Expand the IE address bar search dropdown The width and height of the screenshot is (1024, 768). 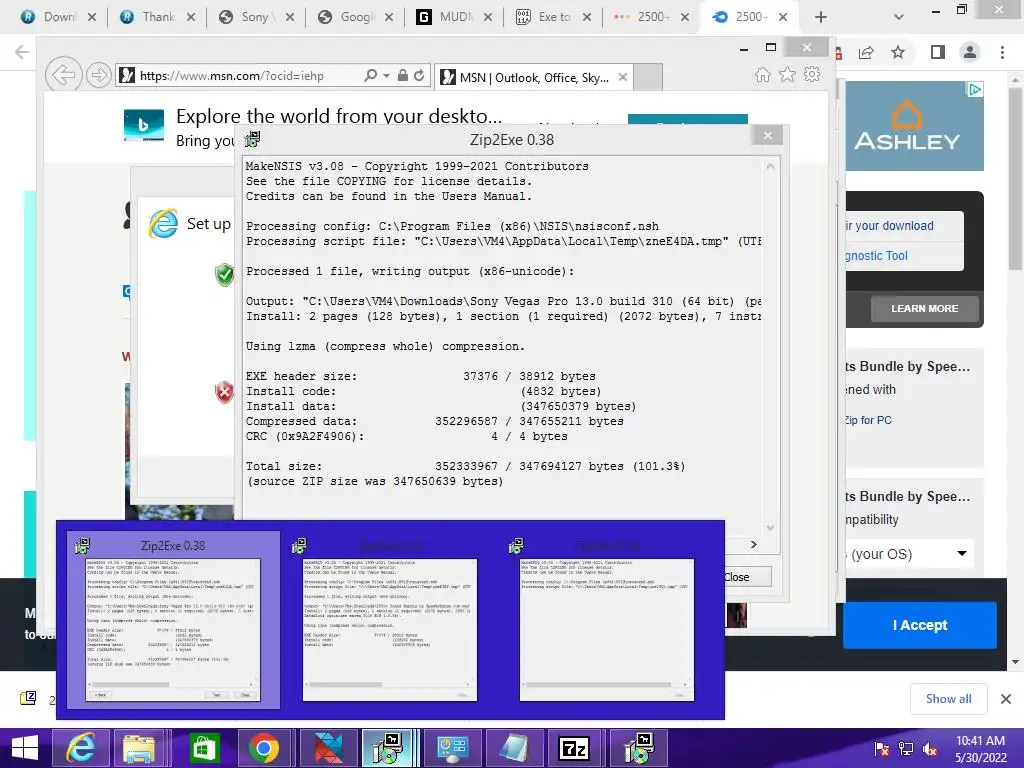pos(386,76)
